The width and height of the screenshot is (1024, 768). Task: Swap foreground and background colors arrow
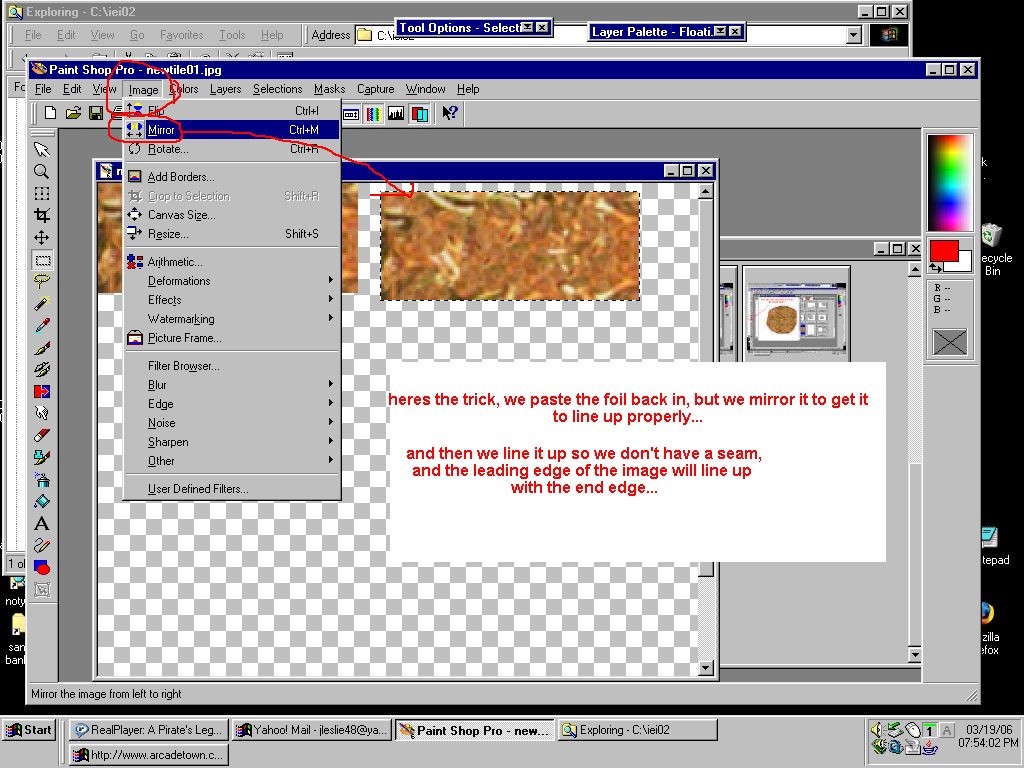click(935, 267)
